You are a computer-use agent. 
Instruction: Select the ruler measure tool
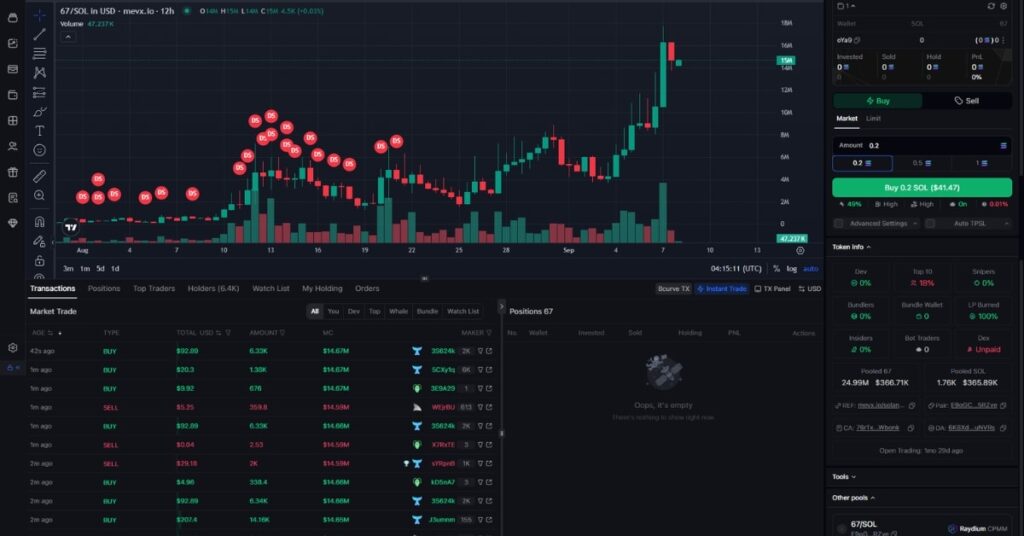click(x=40, y=176)
